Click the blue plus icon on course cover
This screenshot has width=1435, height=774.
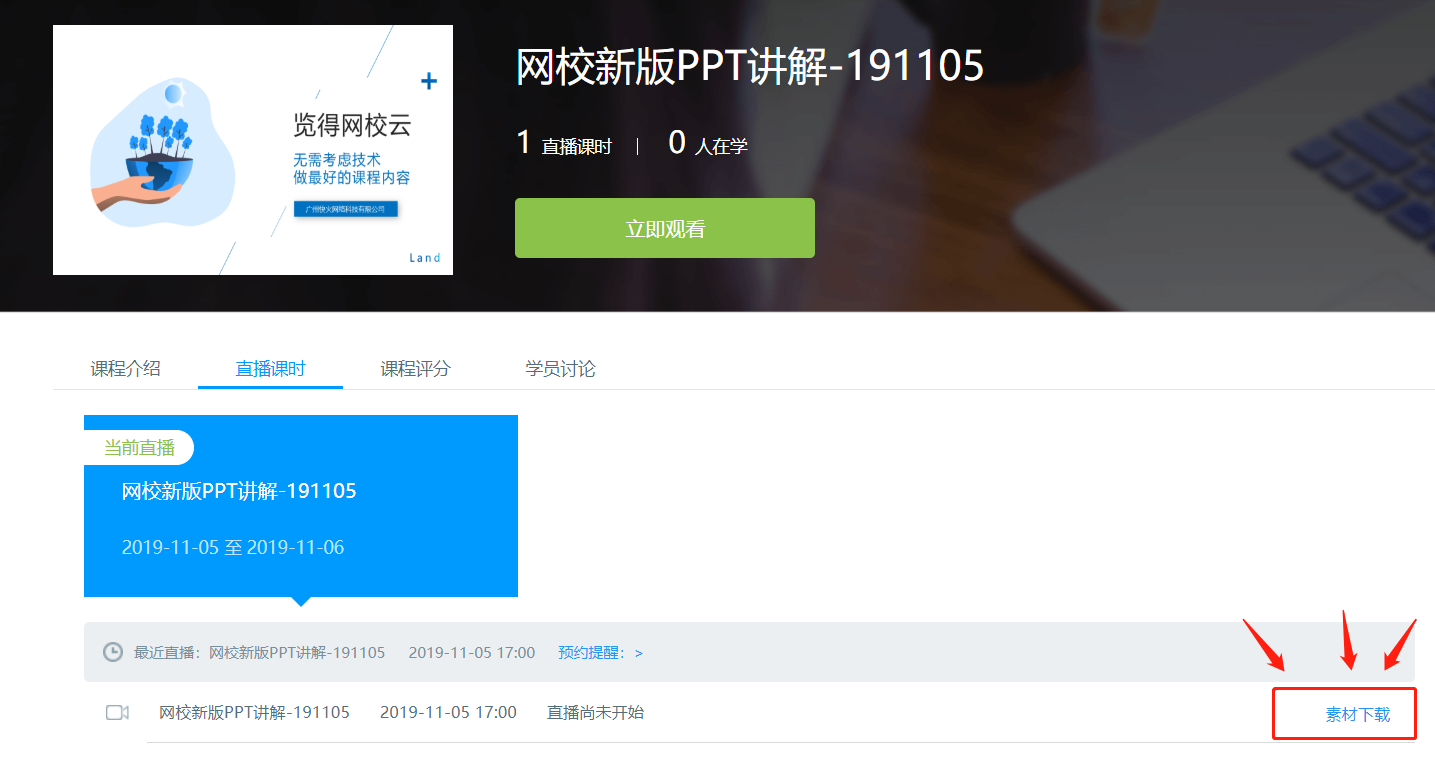(x=429, y=81)
